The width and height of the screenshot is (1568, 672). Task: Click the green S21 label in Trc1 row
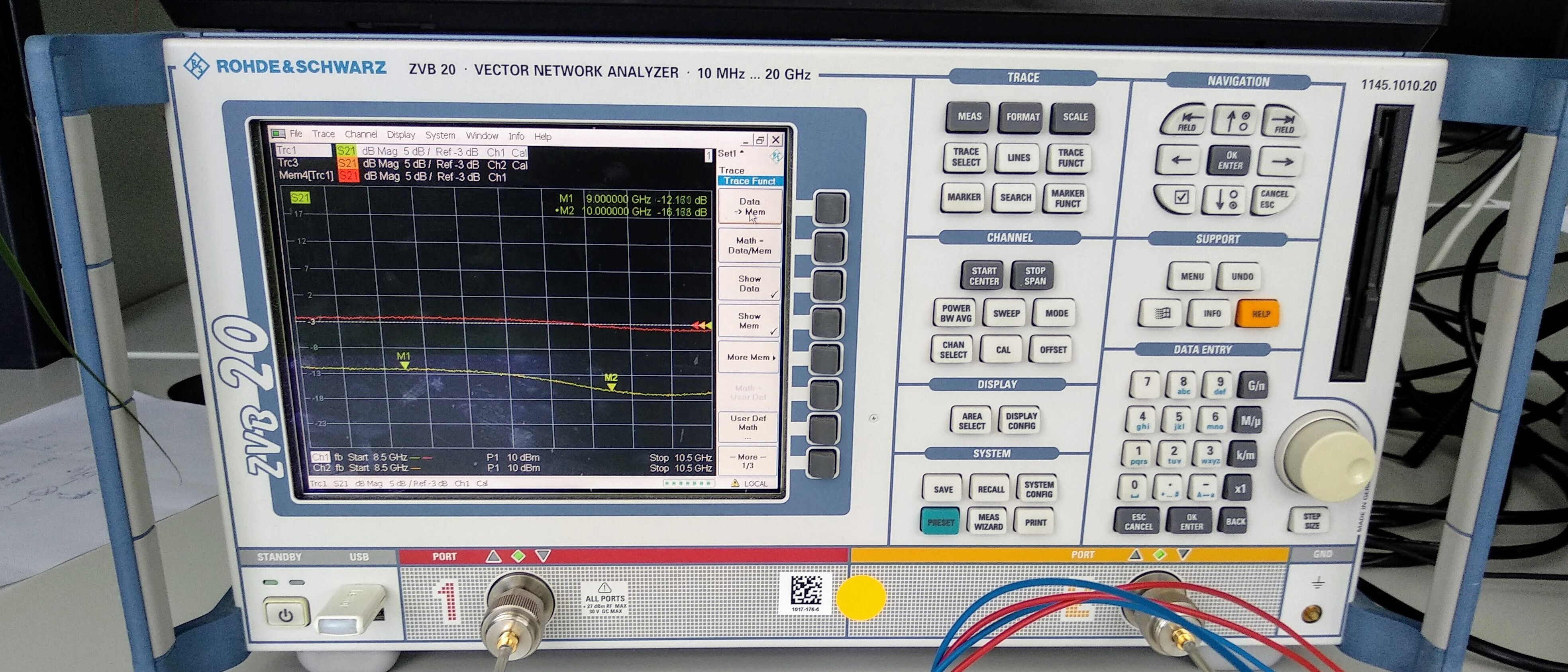tap(346, 151)
